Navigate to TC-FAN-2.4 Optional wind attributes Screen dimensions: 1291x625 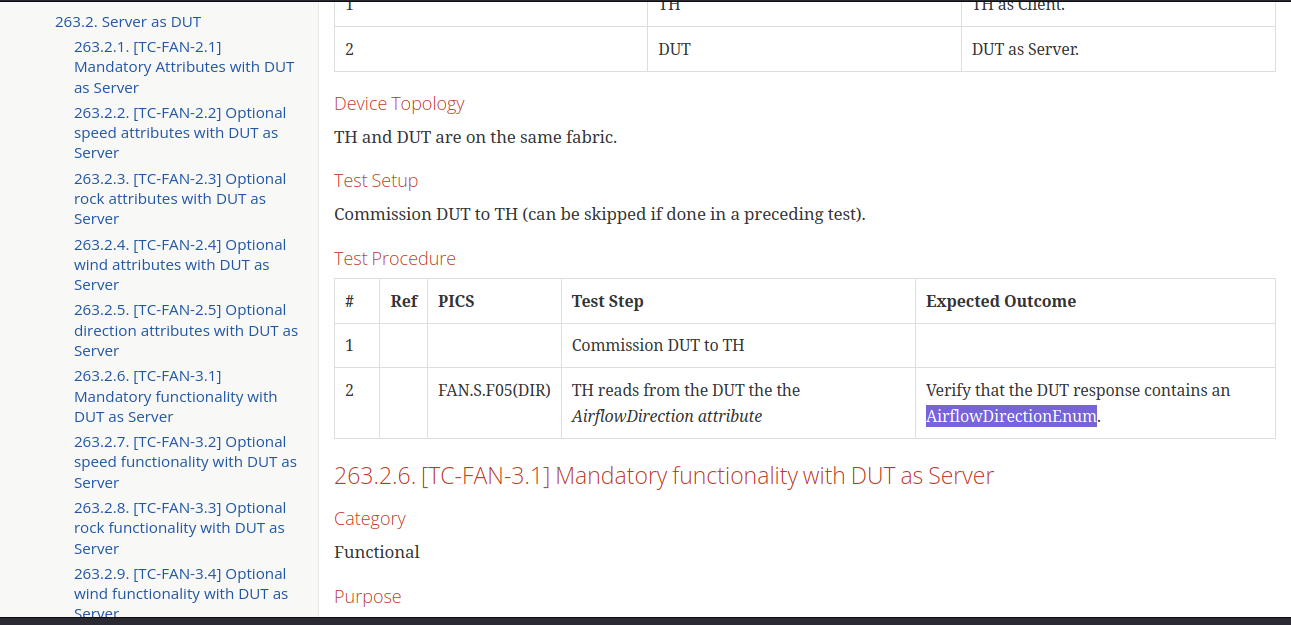click(x=180, y=264)
